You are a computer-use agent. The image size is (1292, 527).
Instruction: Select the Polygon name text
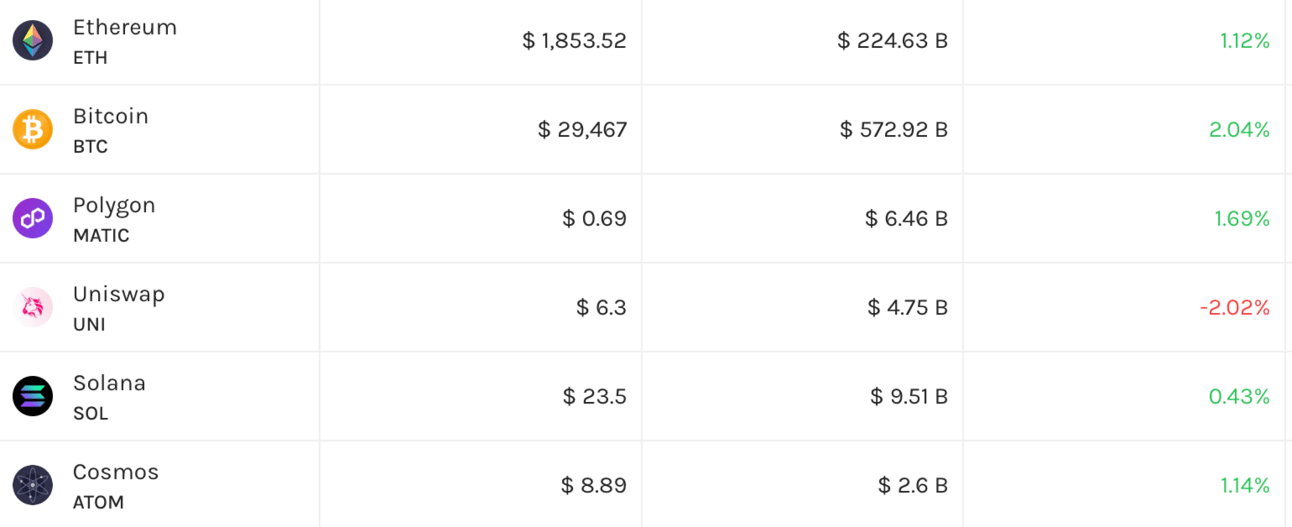pyautogui.click(x=114, y=206)
